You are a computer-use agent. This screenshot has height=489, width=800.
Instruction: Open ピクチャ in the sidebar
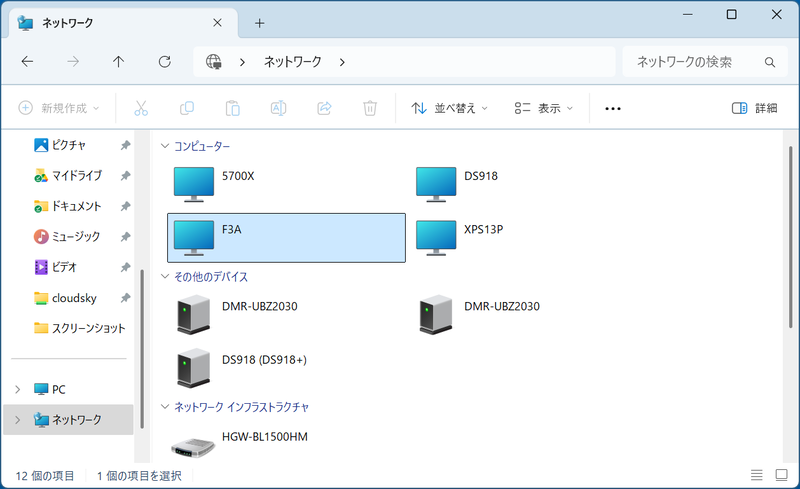click(x=68, y=145)
